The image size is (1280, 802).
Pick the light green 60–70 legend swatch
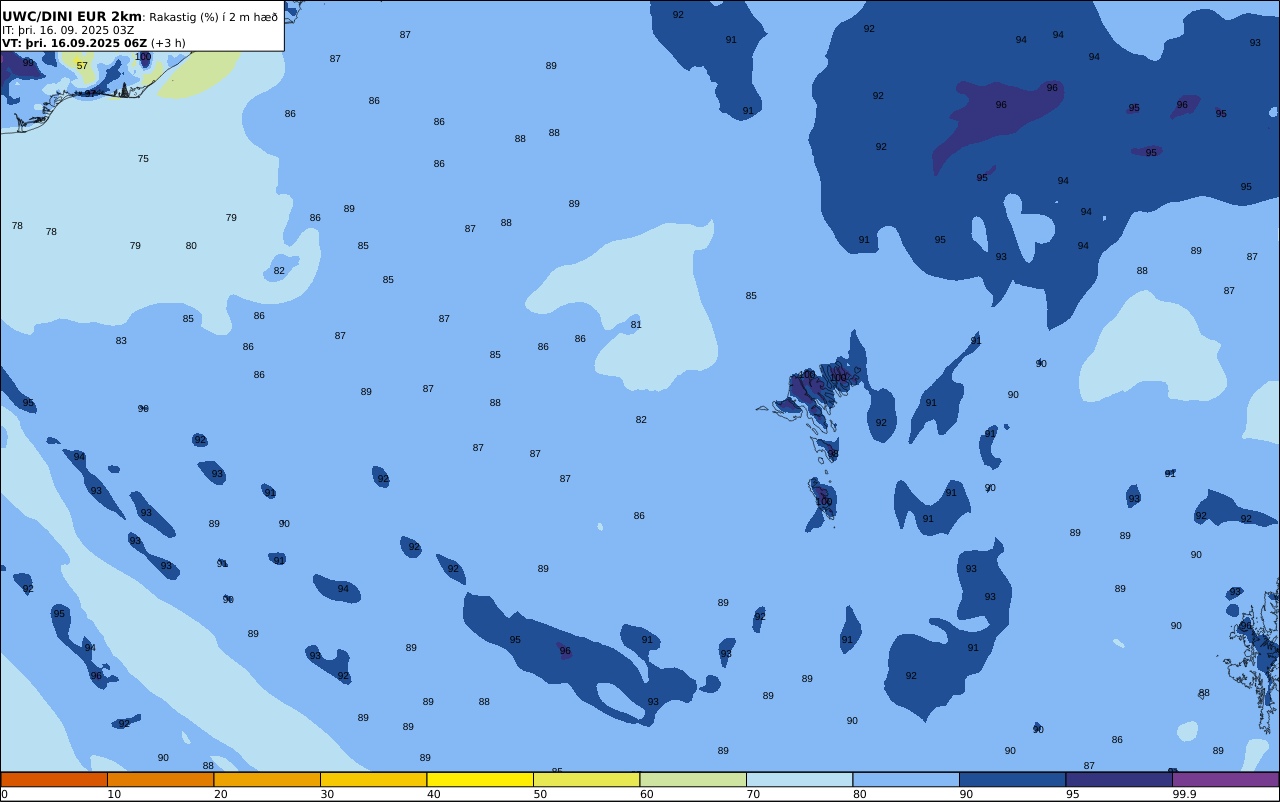(693, 779)
